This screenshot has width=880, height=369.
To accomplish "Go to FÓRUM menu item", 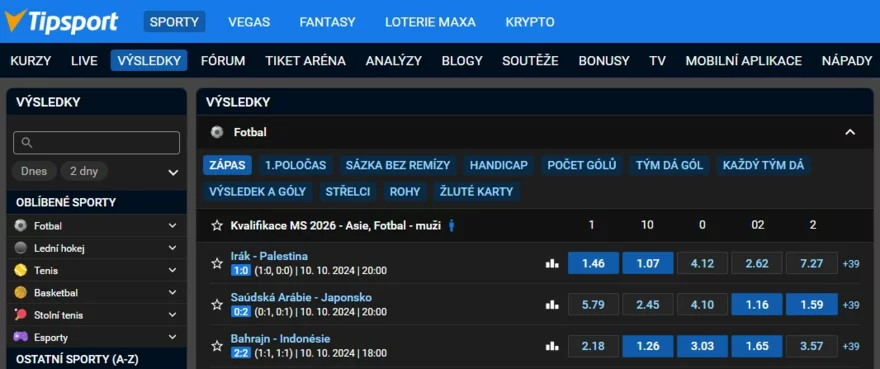I will [223, 61].
